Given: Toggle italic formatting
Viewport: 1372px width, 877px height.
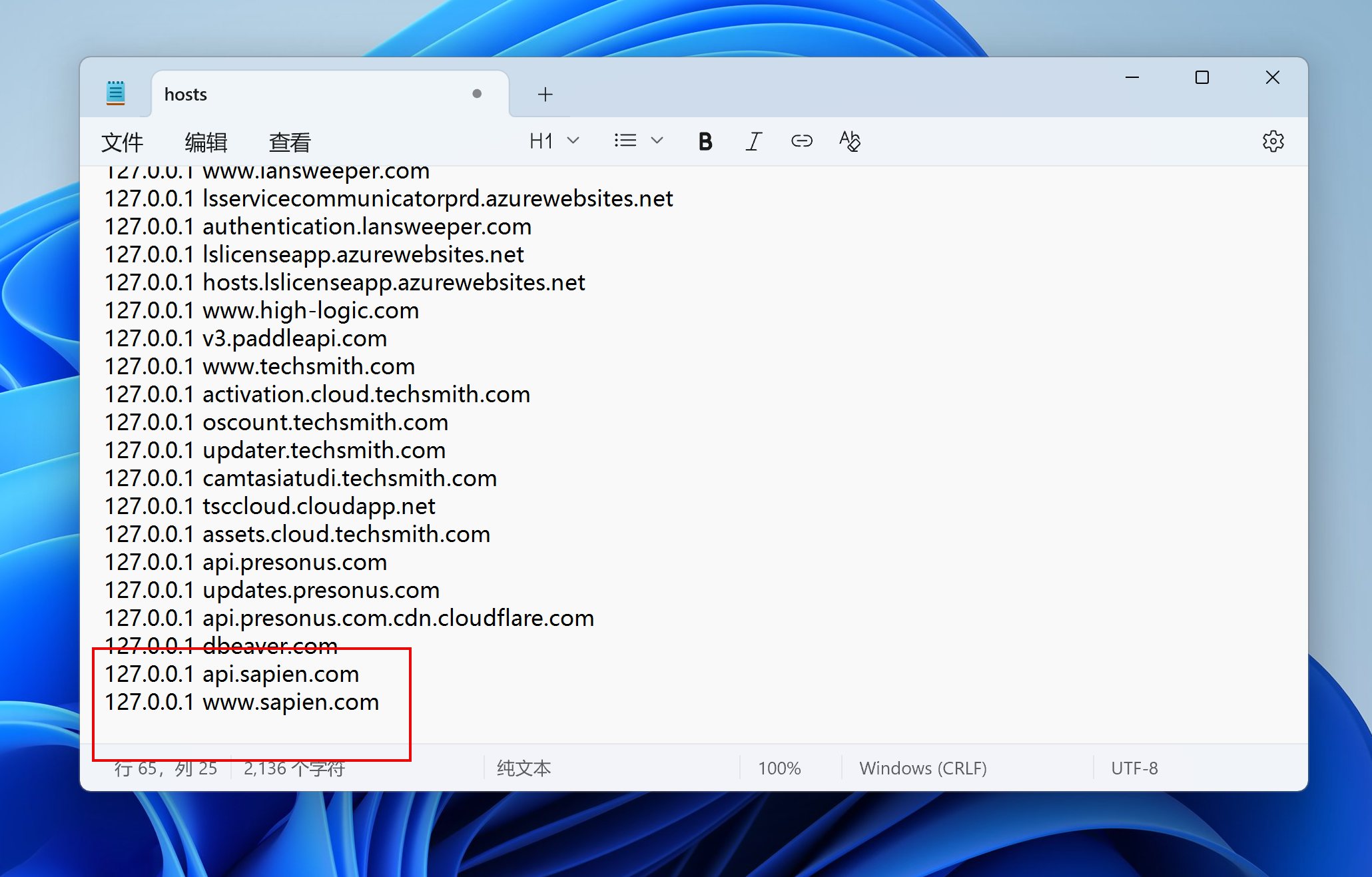Looking at the screenshot, I should (753, 141).
